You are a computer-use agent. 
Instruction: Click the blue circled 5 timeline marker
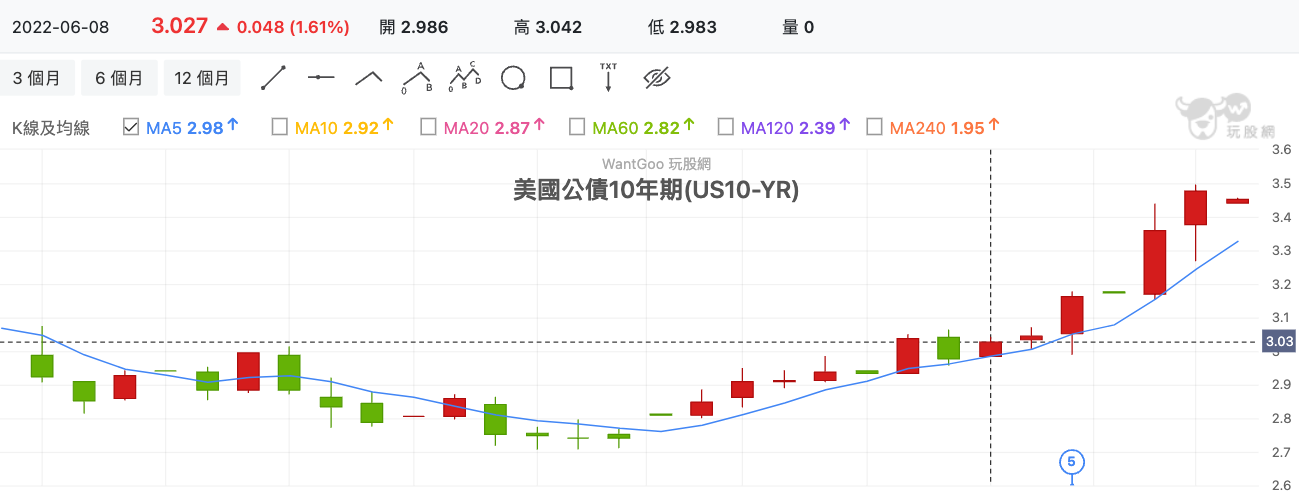(x=1071, y=462)
